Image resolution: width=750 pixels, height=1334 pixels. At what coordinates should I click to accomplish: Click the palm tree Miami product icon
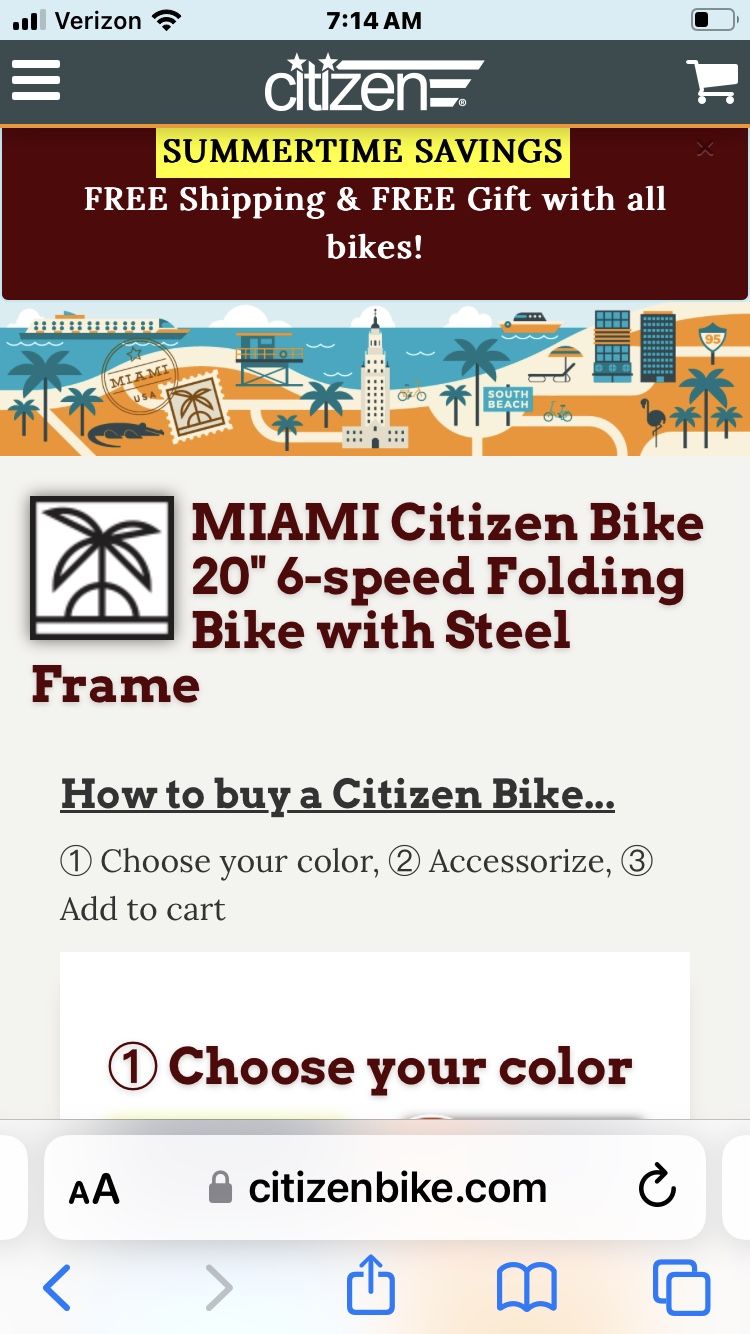click(x=101, y=566)
